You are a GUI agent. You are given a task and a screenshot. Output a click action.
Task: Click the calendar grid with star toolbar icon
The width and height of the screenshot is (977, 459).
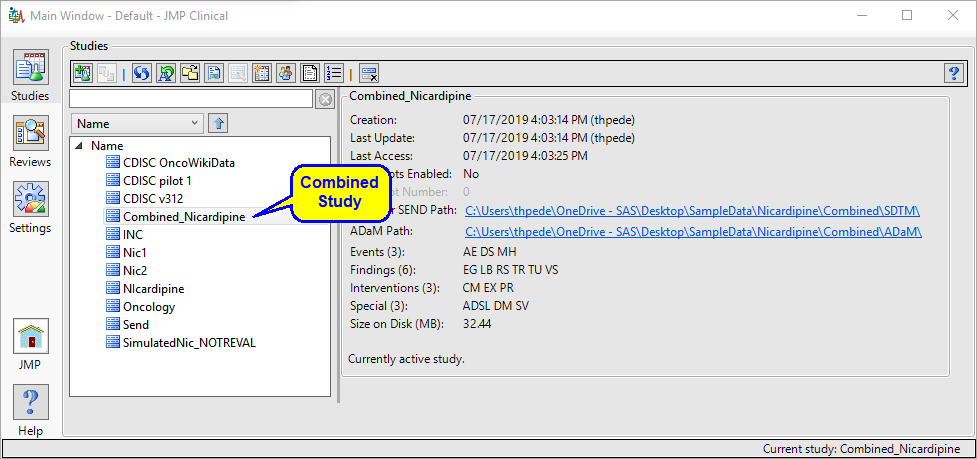[x=262, y=73]
